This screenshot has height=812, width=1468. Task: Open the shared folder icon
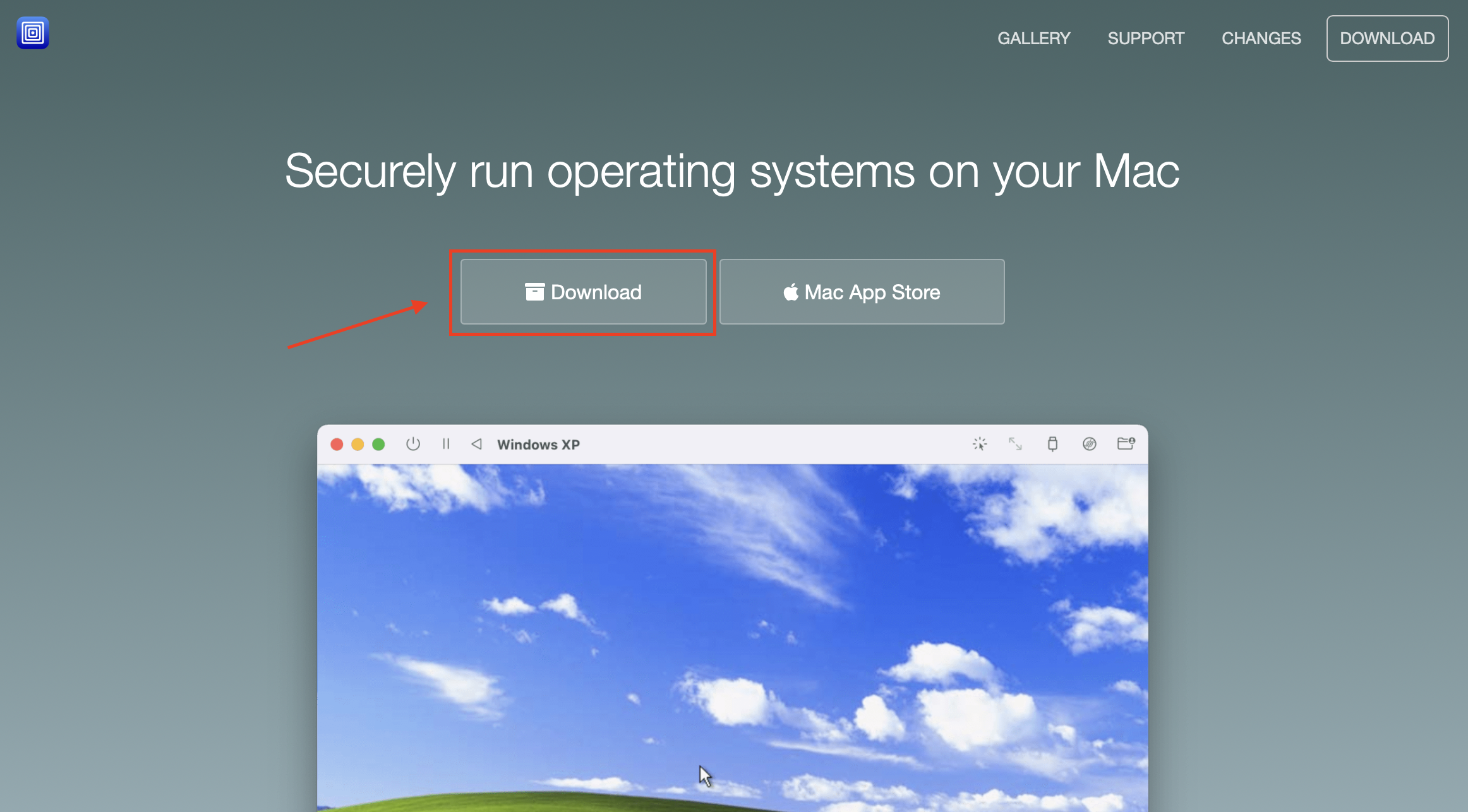1126,444
